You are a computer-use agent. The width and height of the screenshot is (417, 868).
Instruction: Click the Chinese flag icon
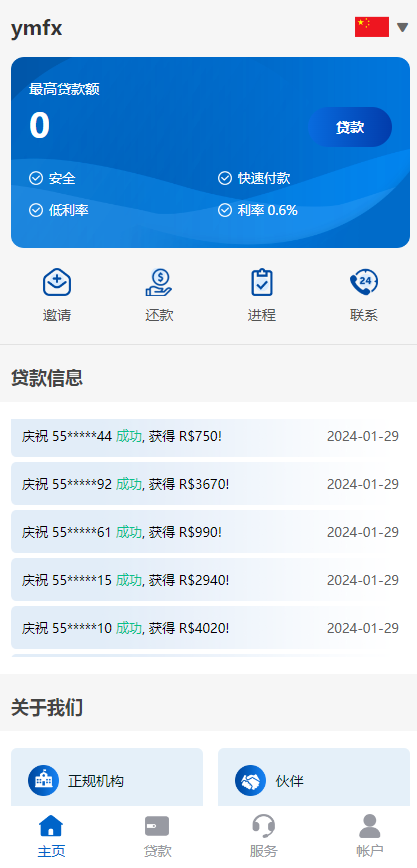click(372, 27)
